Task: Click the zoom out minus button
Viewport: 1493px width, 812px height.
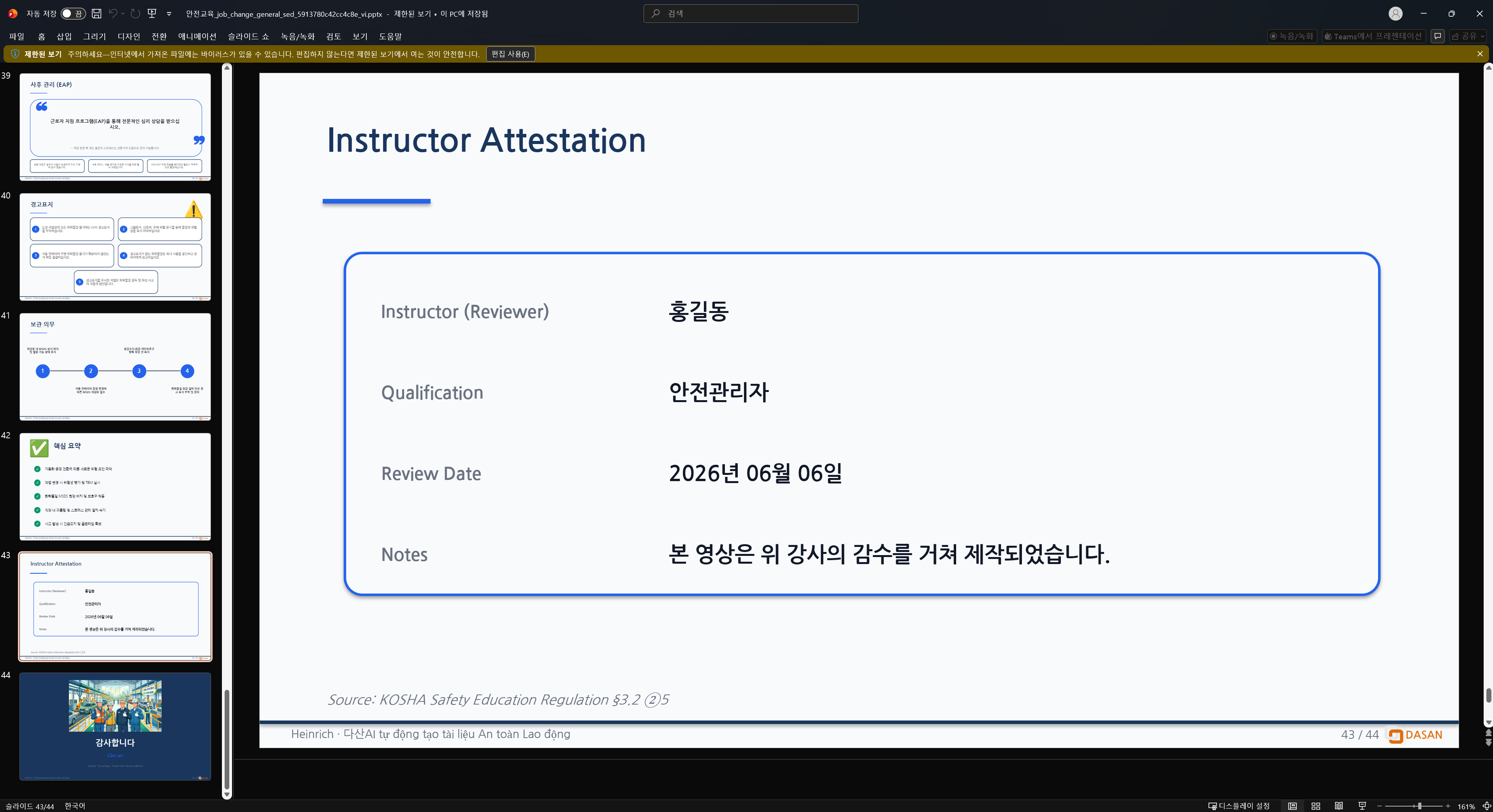Action: pos(1379,806)
